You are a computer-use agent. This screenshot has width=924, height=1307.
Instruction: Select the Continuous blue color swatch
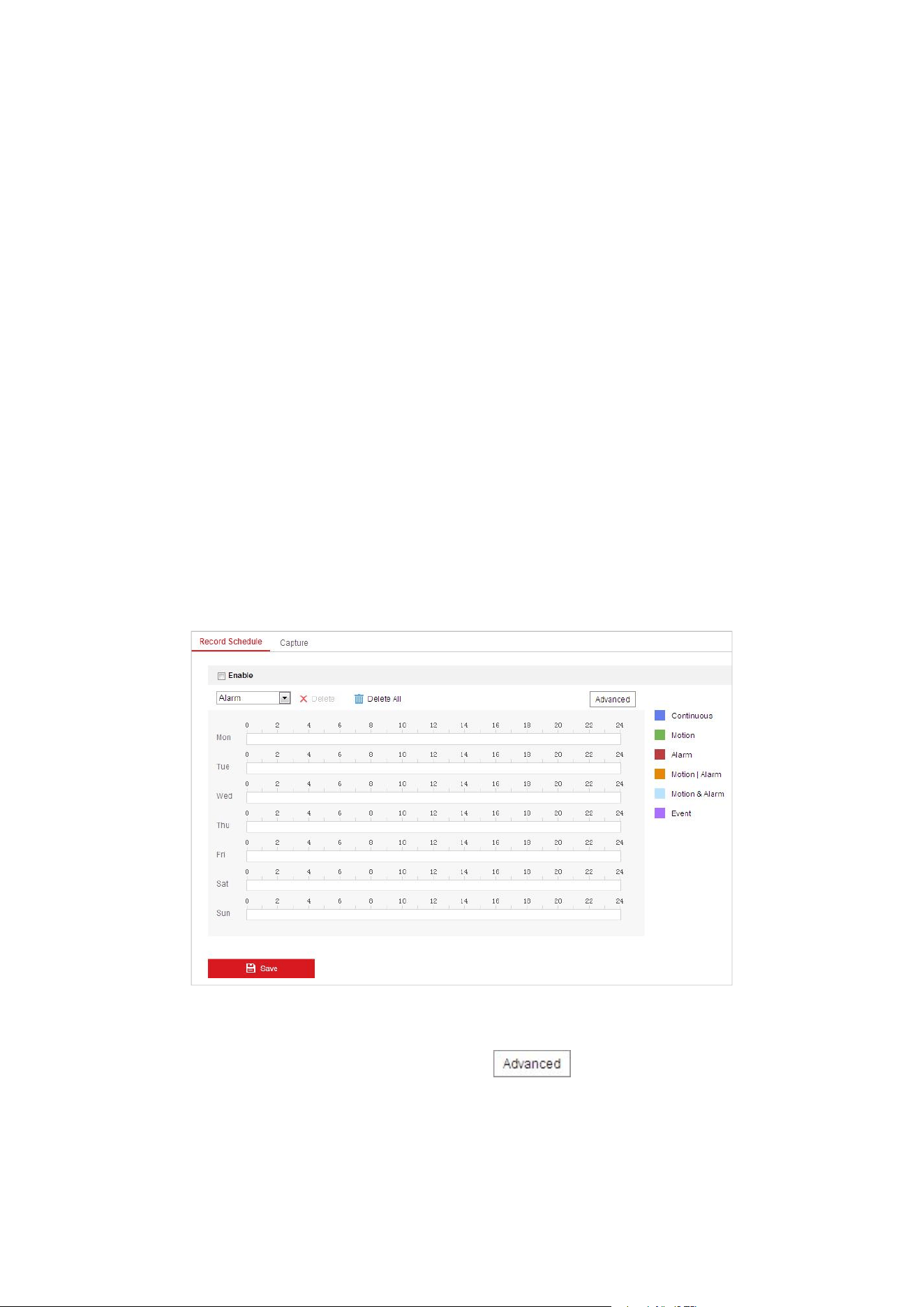pyautogui.click(x=660, y=716)
